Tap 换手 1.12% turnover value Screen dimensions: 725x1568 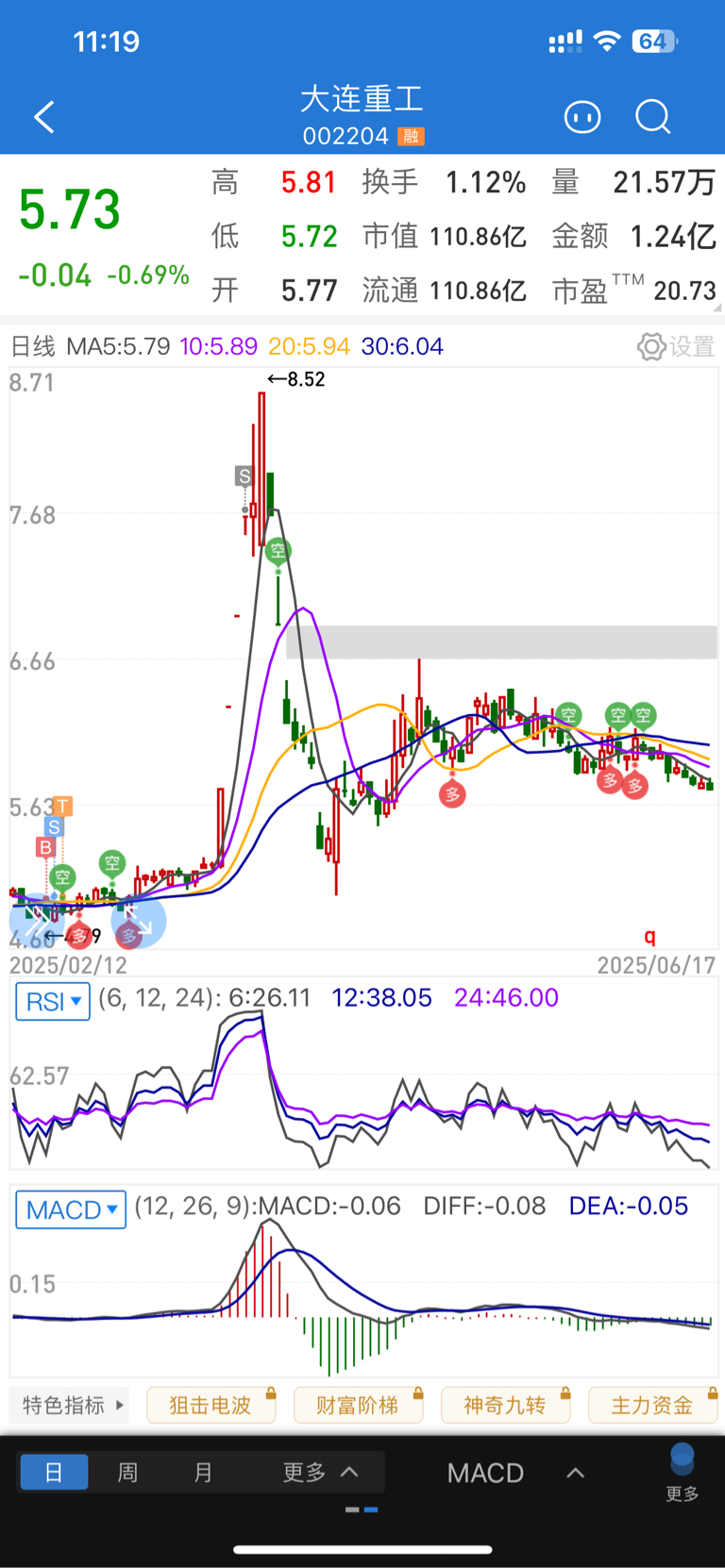pos(485,182)
